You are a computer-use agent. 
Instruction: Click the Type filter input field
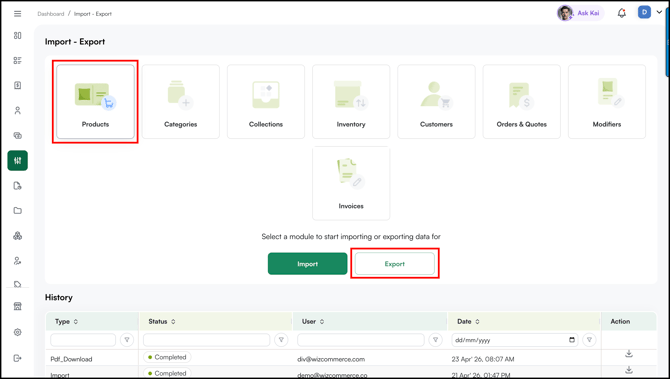point(83,340)
